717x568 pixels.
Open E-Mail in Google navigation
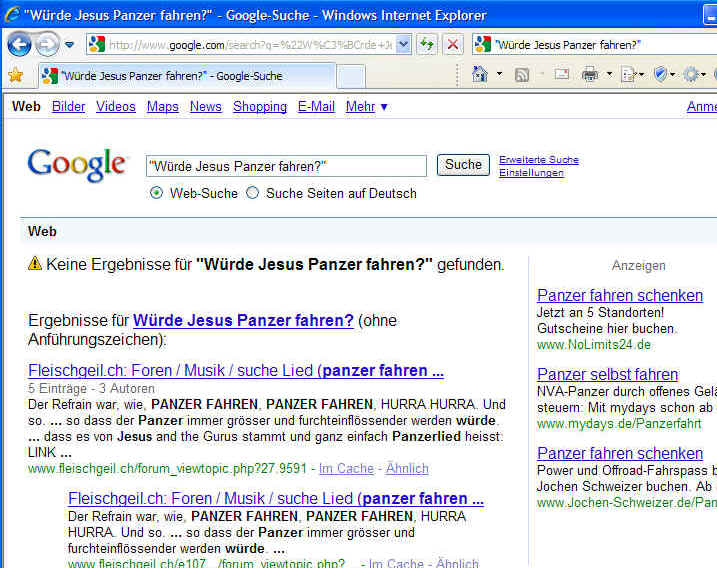click(x=316, y=107)
